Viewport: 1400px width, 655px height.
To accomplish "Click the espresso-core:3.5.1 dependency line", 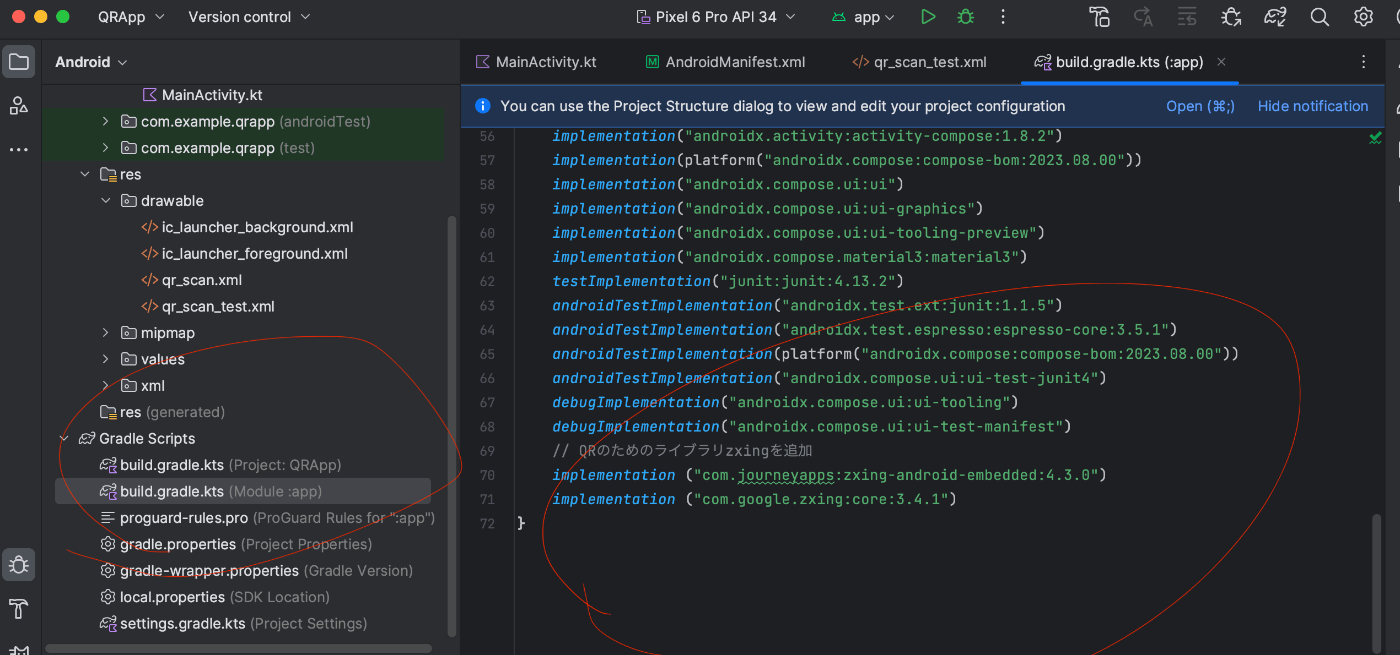I will (864, 330).
